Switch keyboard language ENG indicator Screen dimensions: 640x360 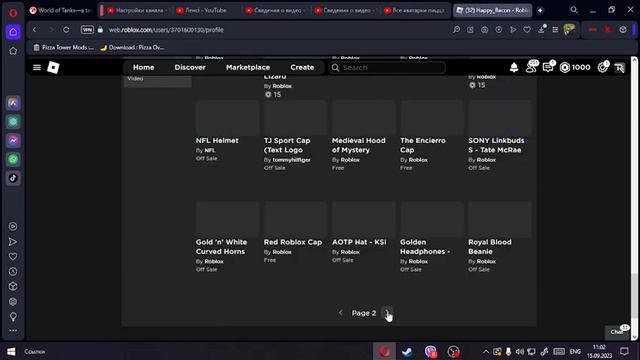pos(575,351)
